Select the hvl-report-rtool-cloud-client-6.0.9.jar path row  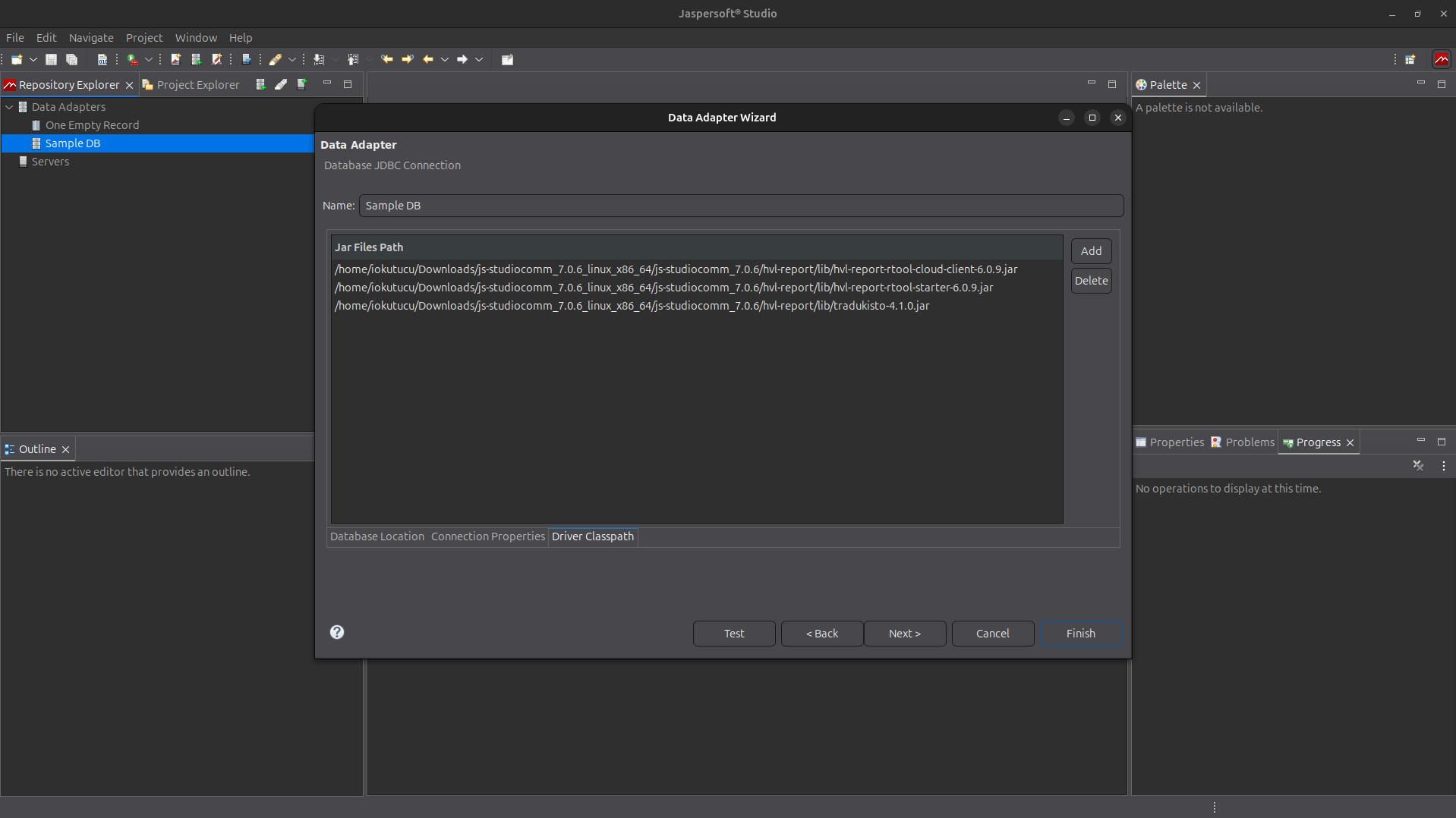click(x=697, y=269)
